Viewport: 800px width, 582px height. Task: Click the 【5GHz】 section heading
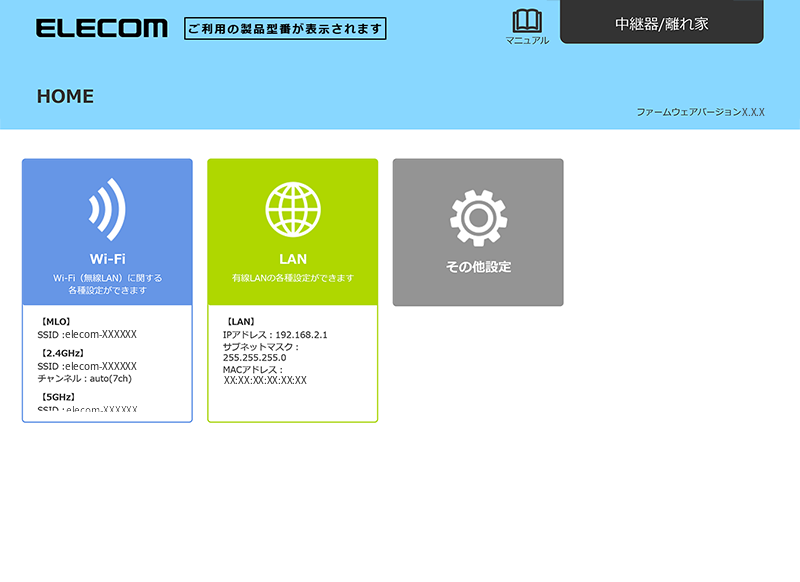tap(58, 397)
